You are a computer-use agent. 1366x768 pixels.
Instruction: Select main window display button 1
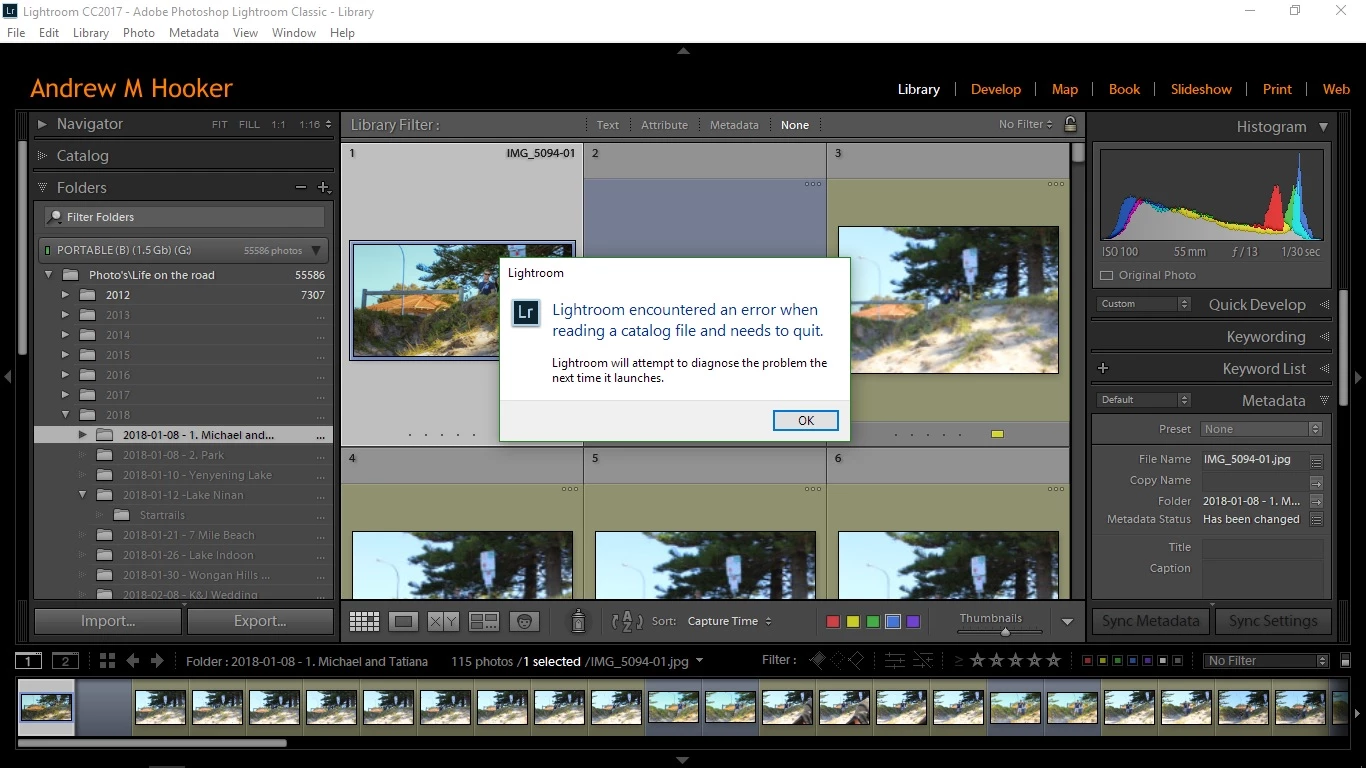(29, 661)
